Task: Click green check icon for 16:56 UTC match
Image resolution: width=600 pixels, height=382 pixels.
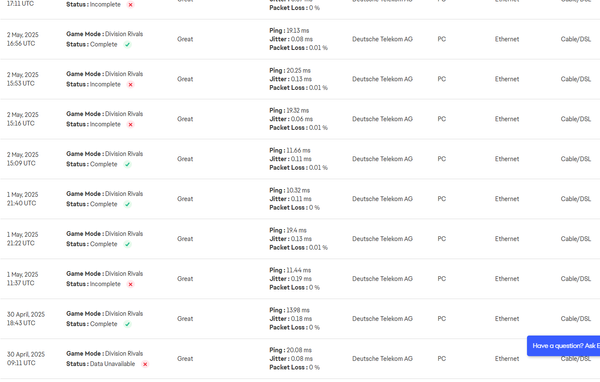Action: tap(127, 45)
